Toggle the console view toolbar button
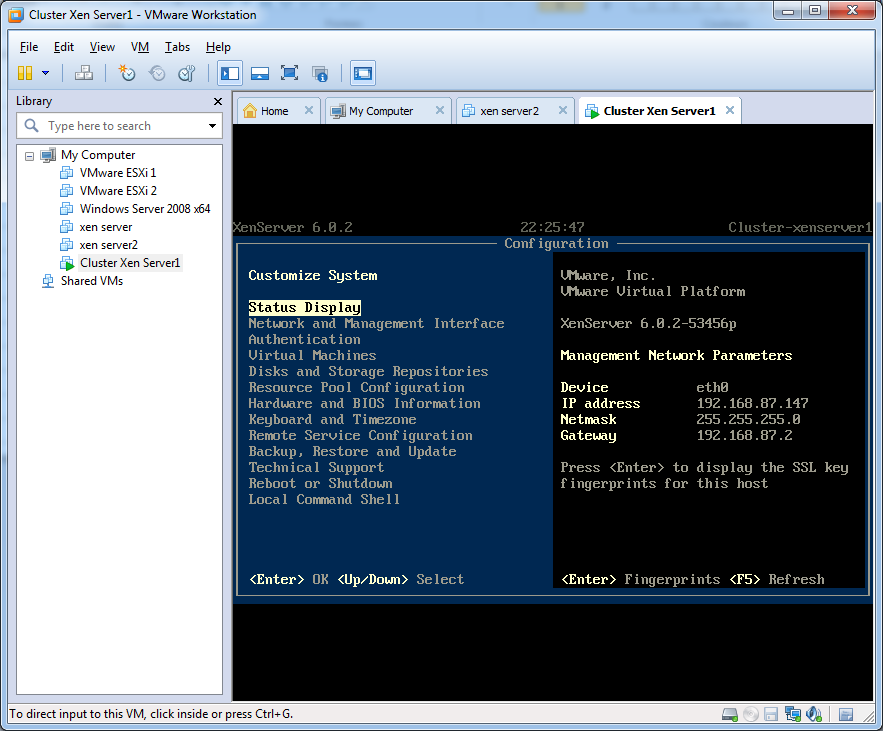This screenshot has width=883, height=731. coord(362,73)
